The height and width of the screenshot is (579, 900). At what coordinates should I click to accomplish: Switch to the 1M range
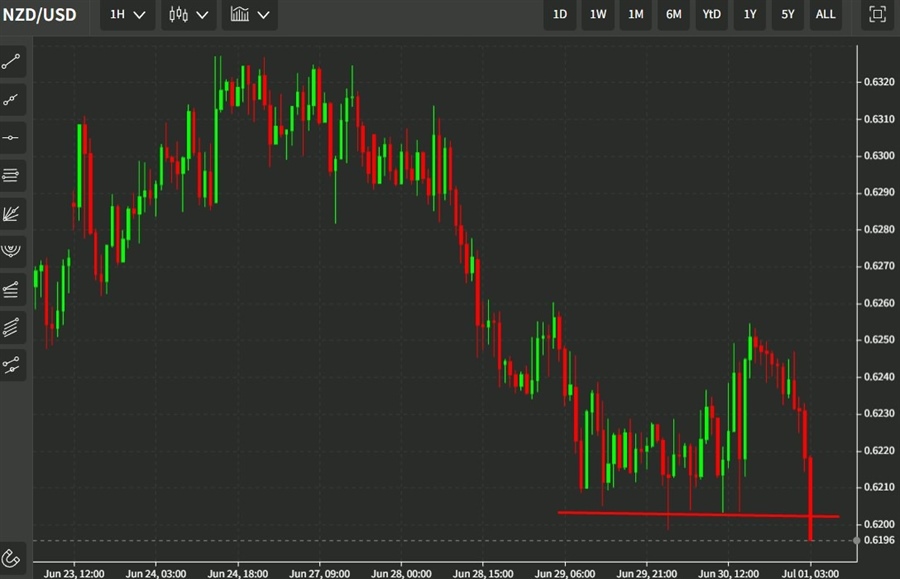(x=635, y=15)
